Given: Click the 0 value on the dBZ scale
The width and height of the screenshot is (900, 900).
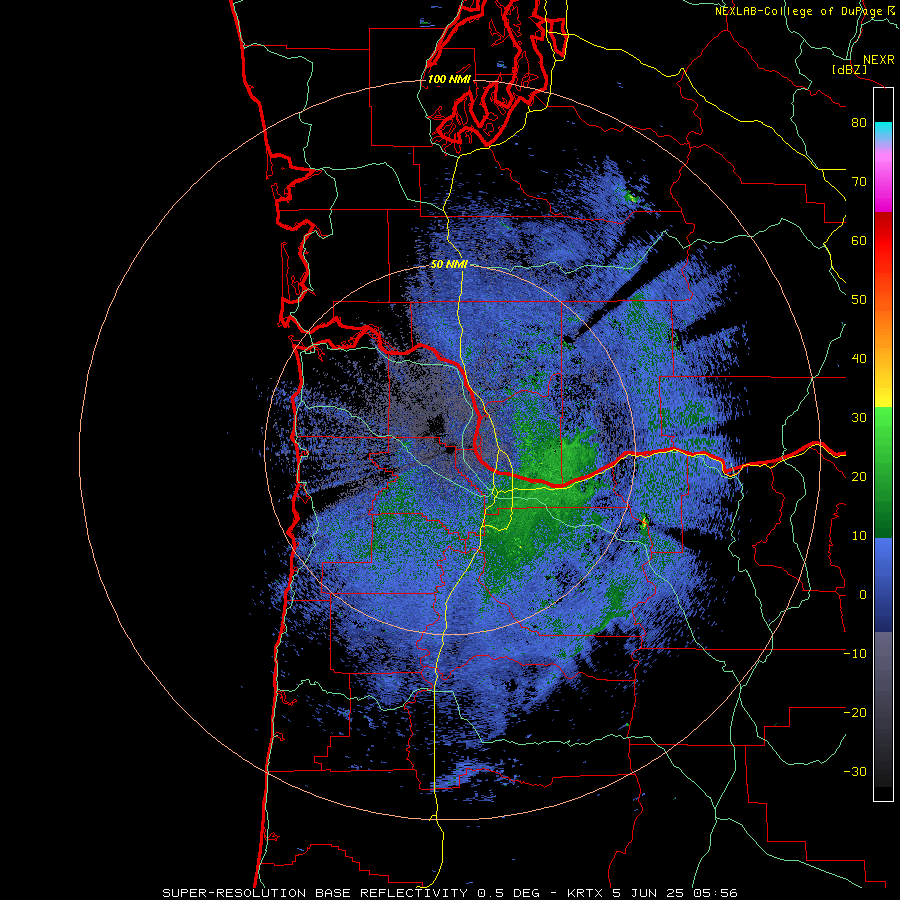Looking at the screenshot, I should [x=862, y=595].
